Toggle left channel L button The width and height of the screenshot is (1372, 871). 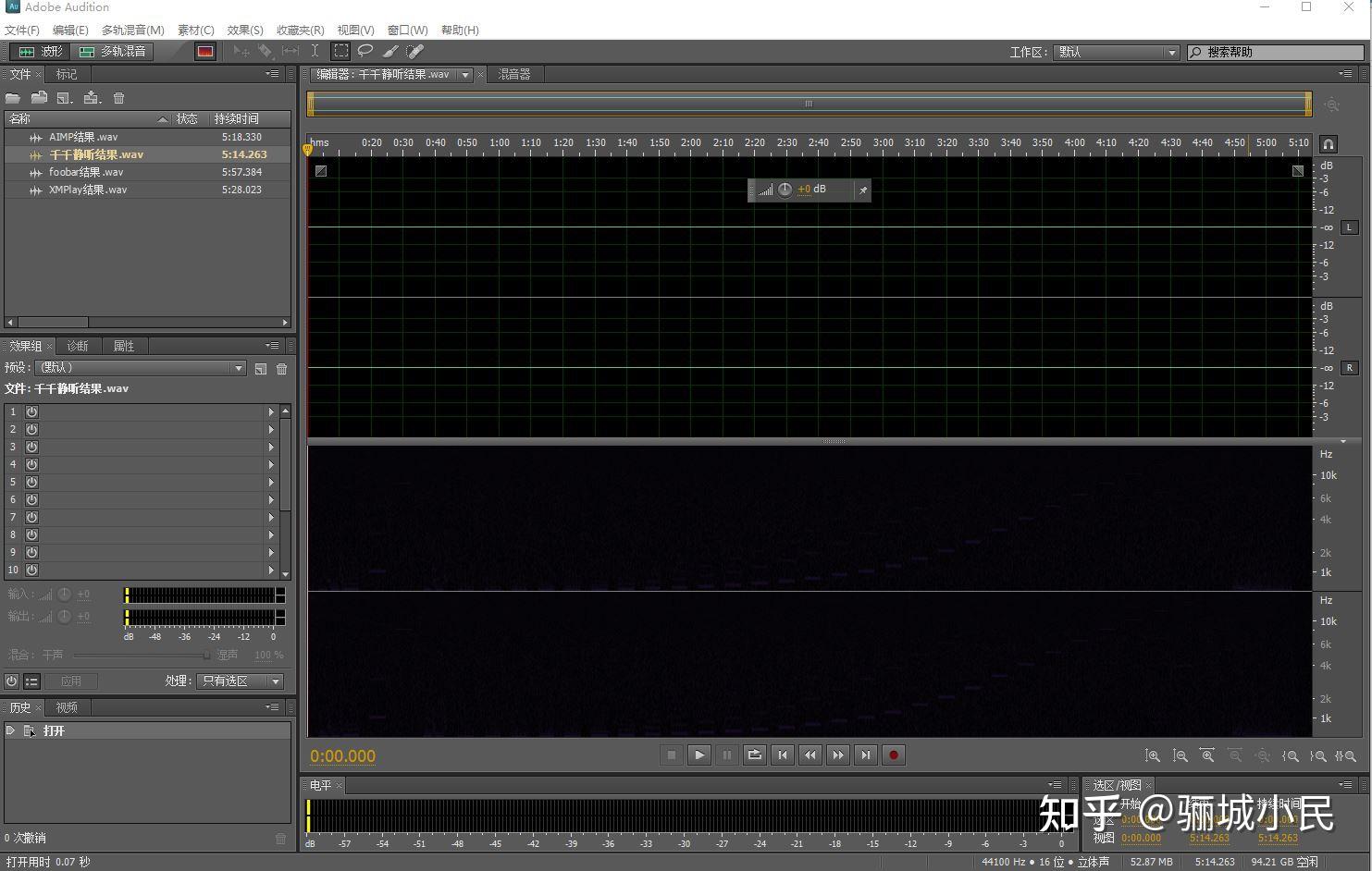[x=1349, y=227]
